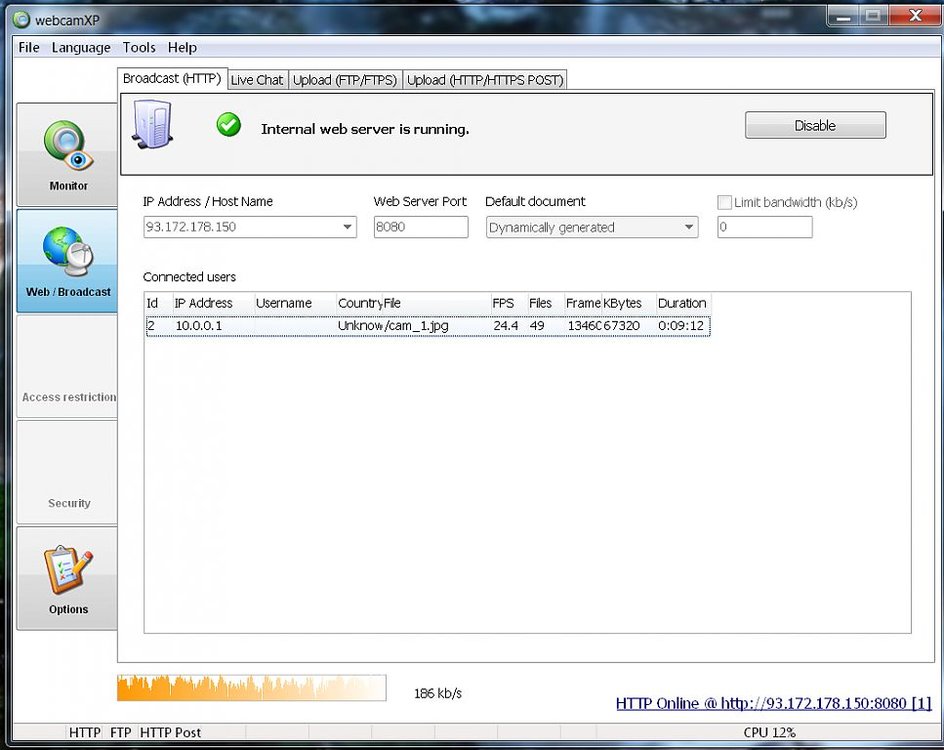
Task: Open the Monitor panel icon
Action: (x=68, y=146)
